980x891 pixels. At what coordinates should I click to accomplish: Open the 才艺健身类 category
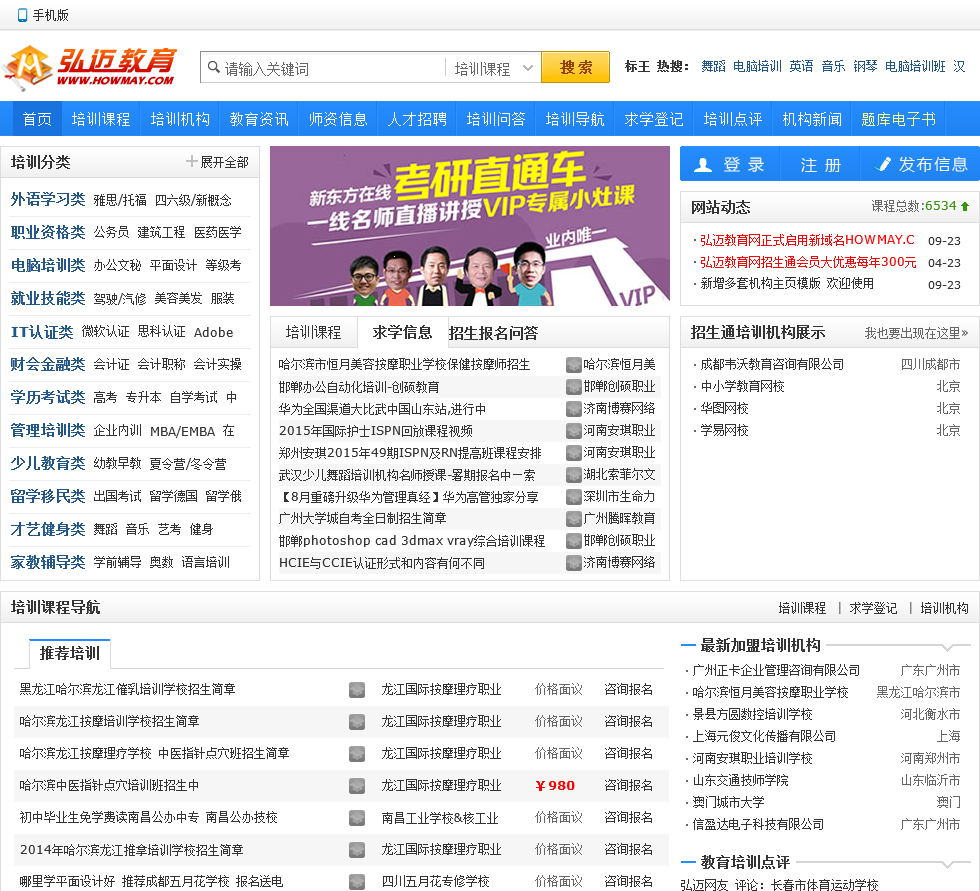pyautogui.click(x=48, y=529)
